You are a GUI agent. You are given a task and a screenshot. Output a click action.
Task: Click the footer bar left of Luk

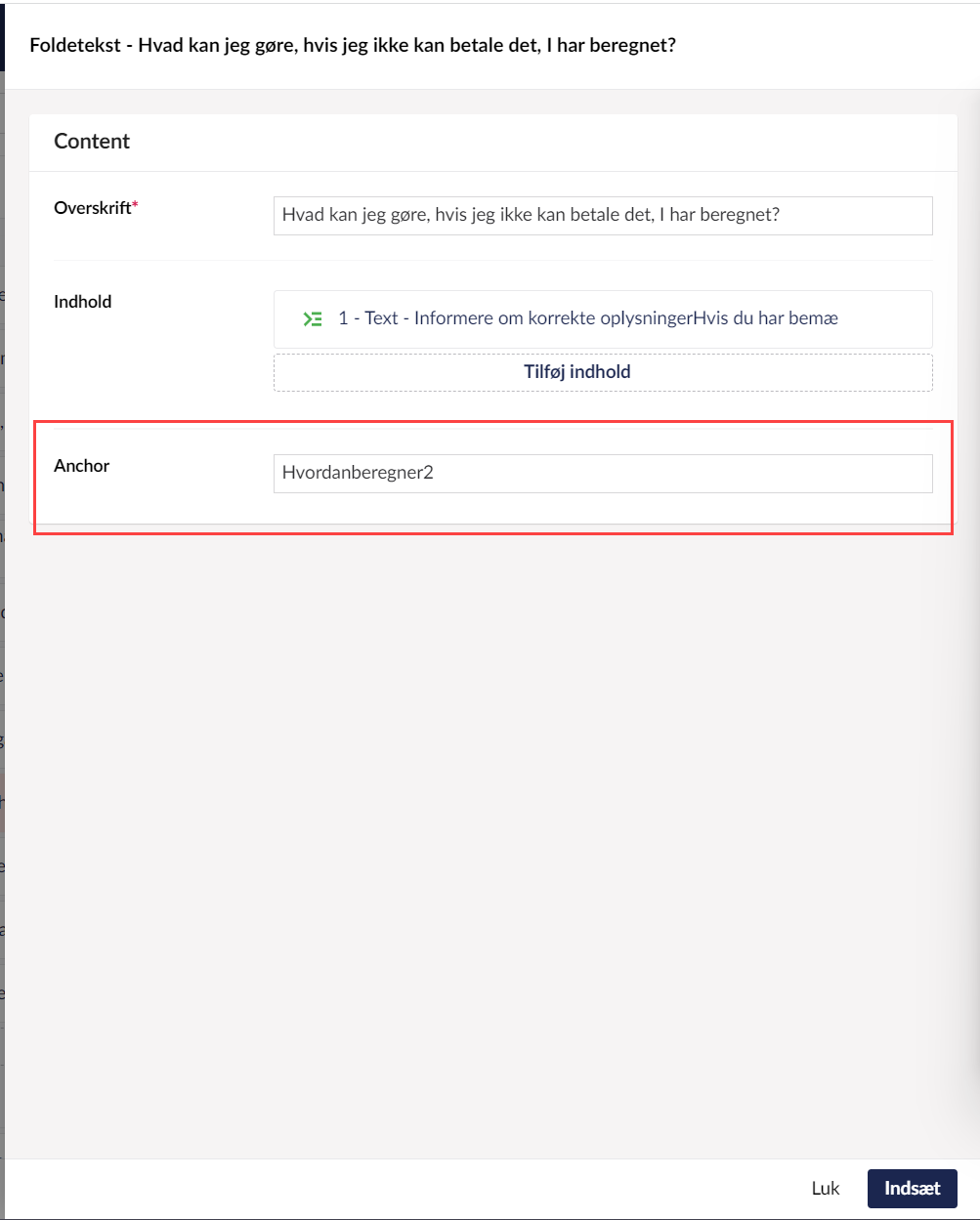391,1189
